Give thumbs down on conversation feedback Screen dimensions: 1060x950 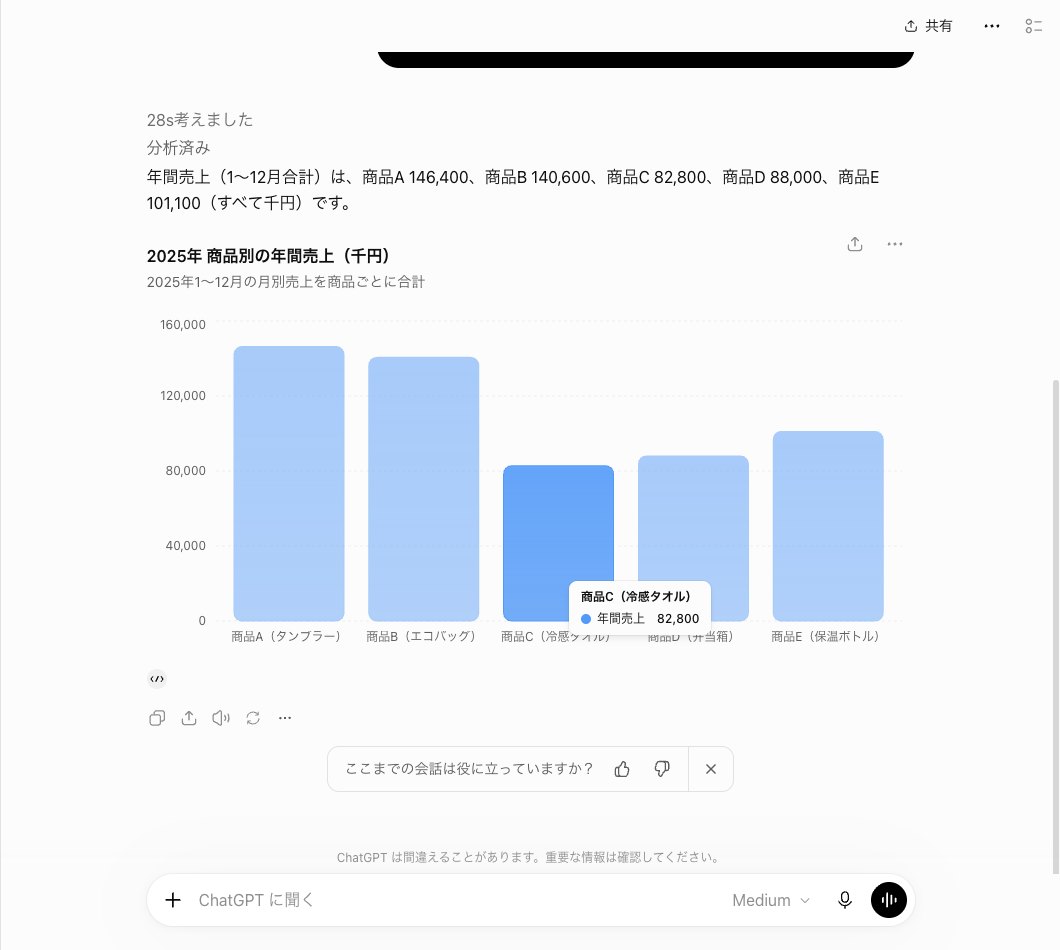(x=662, y=769)
